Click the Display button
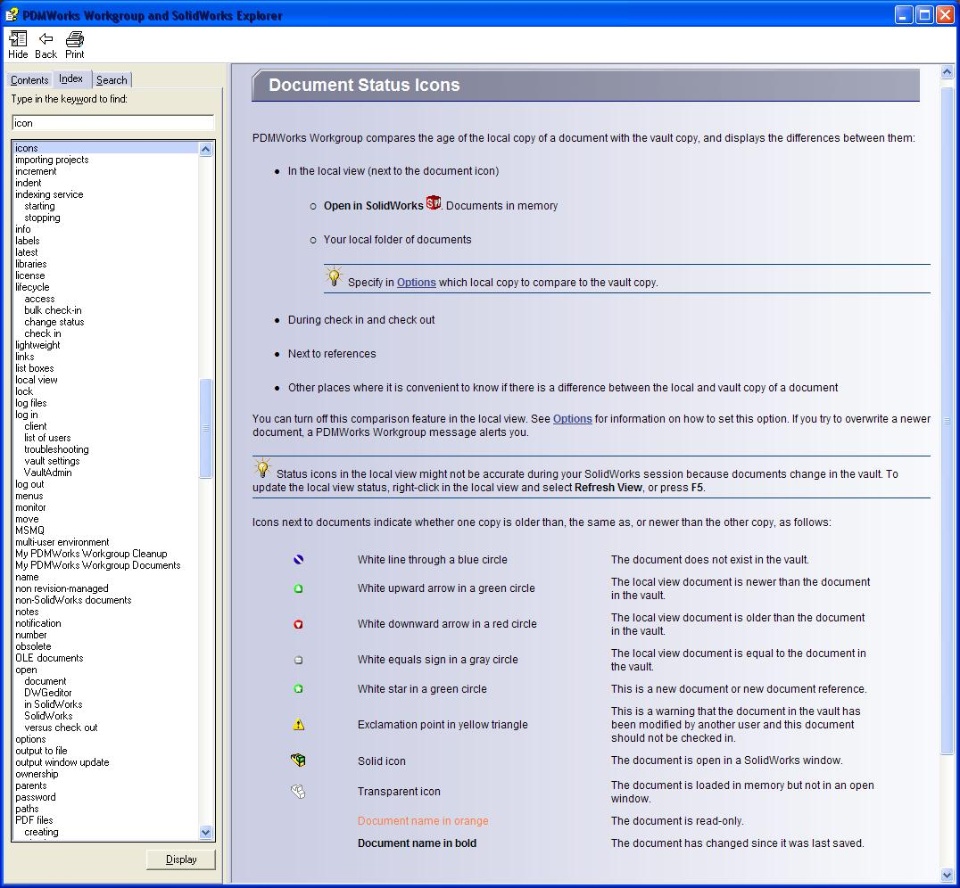This screenshot has width=960, height=888. click(x=181, y=859)
